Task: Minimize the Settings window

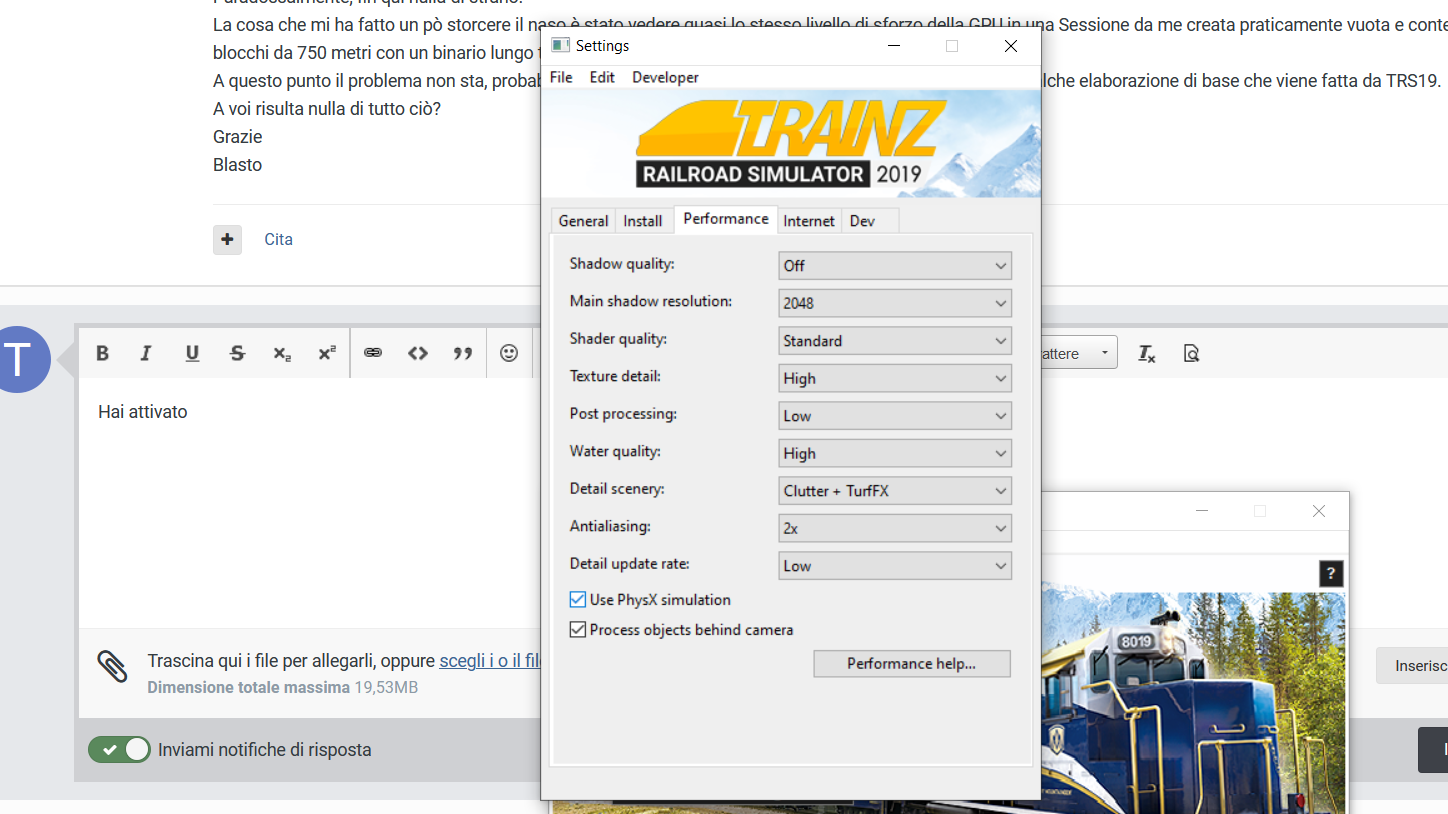Action: 893,46
